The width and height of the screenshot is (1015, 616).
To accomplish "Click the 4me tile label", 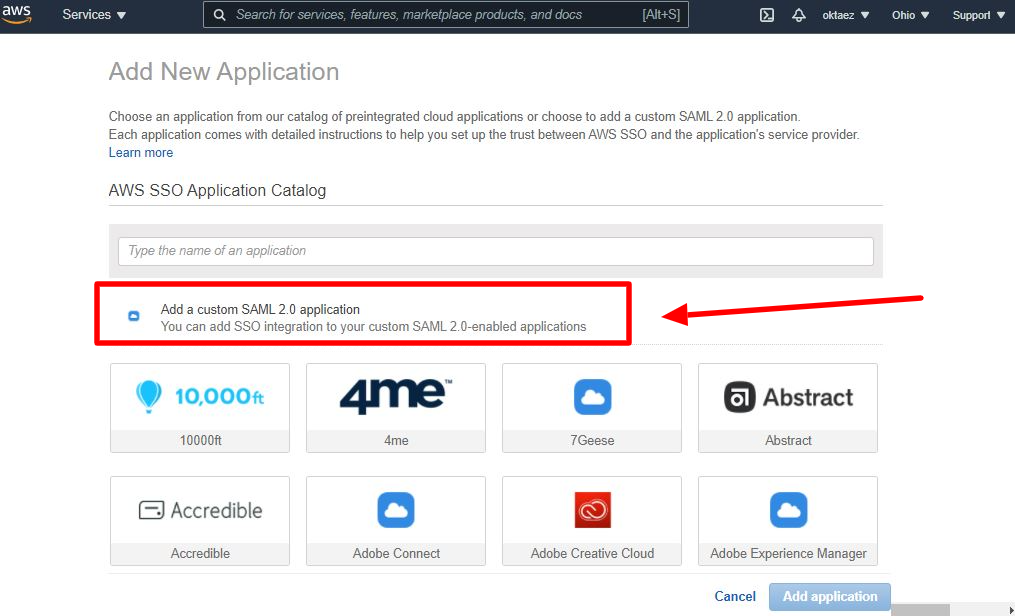I will point(396,440).
